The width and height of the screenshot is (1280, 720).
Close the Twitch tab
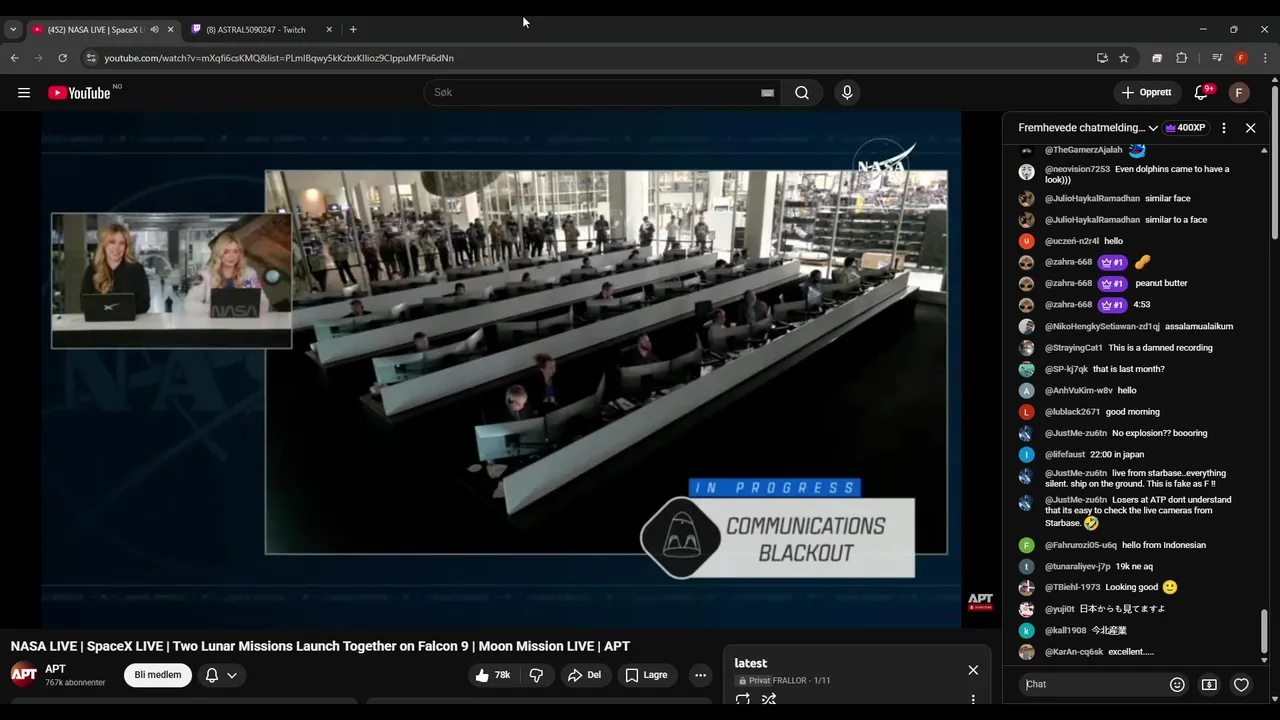point(329,29)
